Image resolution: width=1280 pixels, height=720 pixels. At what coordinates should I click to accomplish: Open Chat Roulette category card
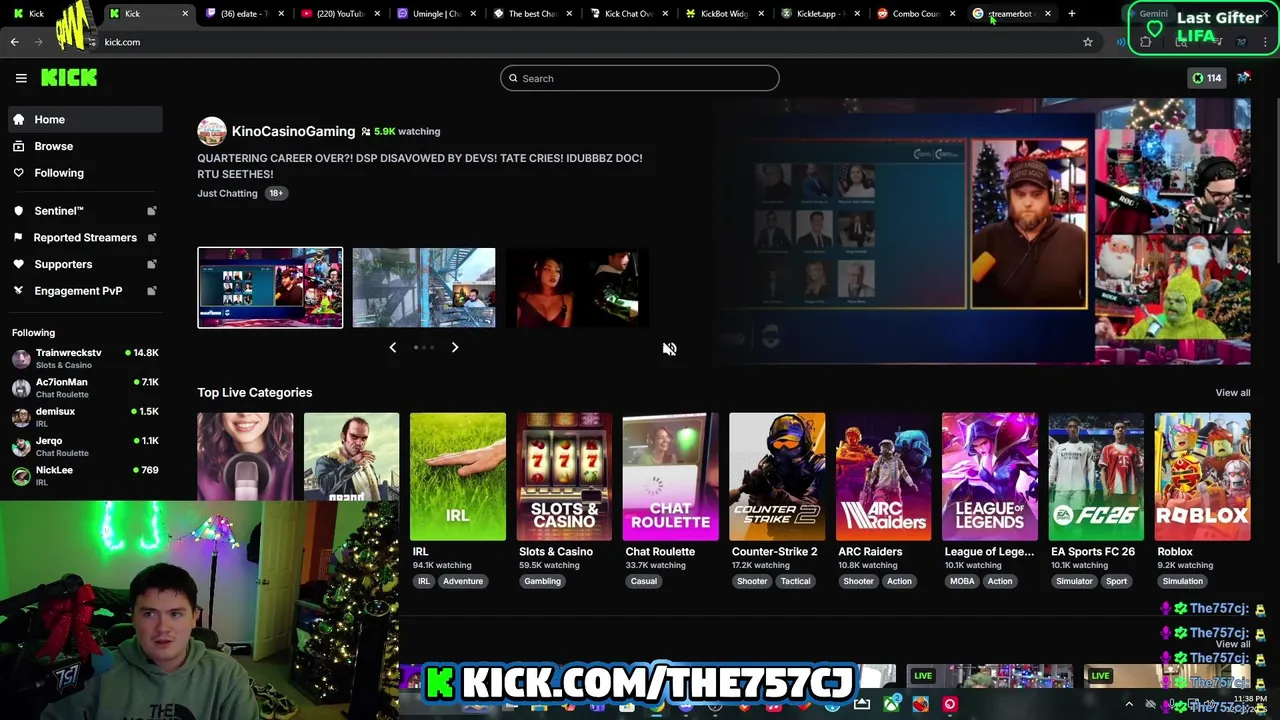coord(670,476)
